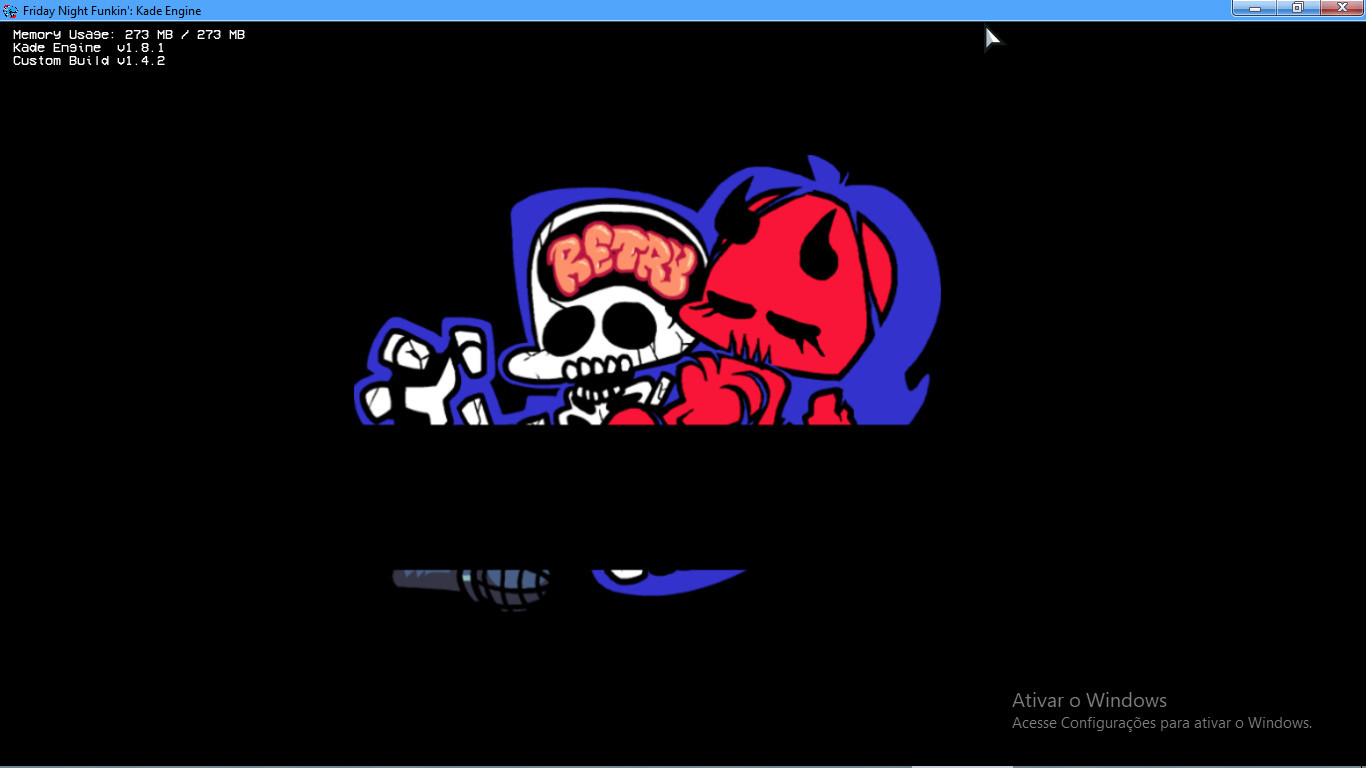Close the Kade Engine game window
1366x768 pixels.
pyautogui.click(x=1342, y=8)
